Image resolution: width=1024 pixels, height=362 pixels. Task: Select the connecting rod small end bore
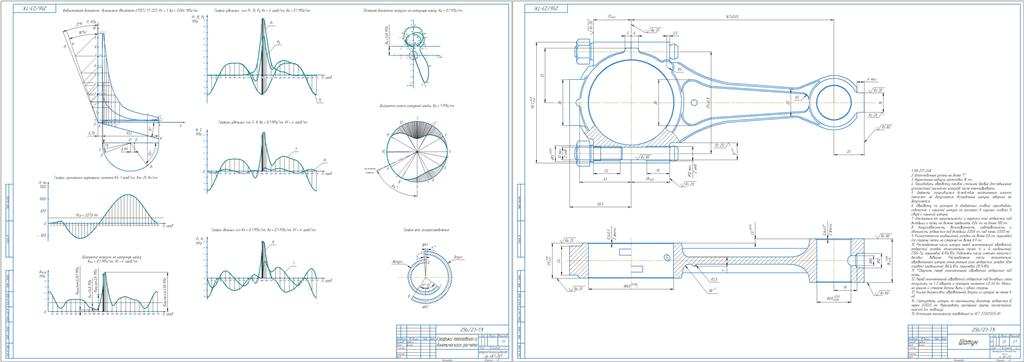833,102
